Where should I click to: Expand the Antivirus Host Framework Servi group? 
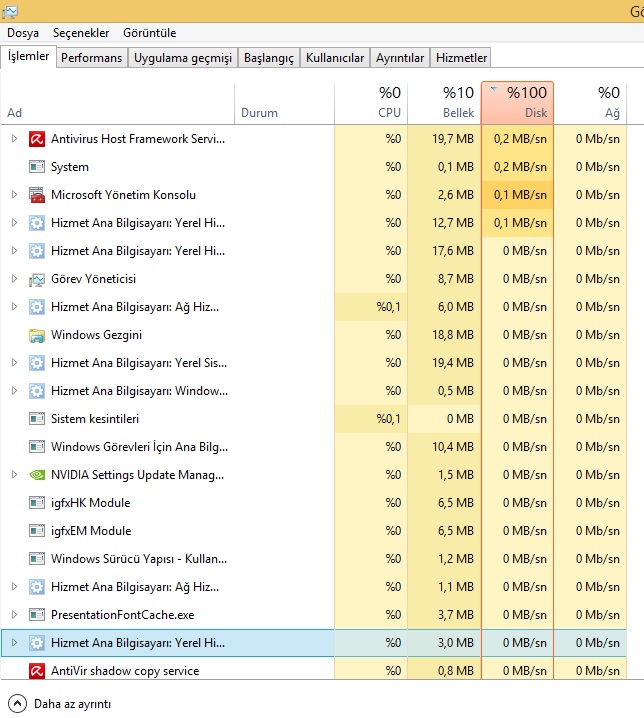(x=14, y=139)
